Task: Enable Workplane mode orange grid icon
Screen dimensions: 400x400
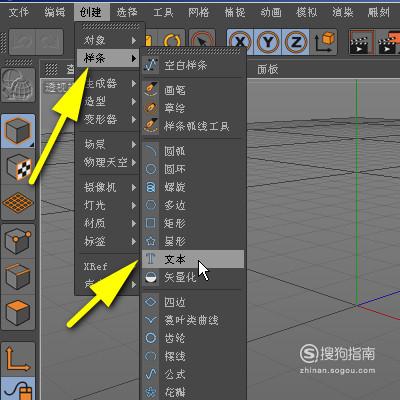Action: click(18, 202)
